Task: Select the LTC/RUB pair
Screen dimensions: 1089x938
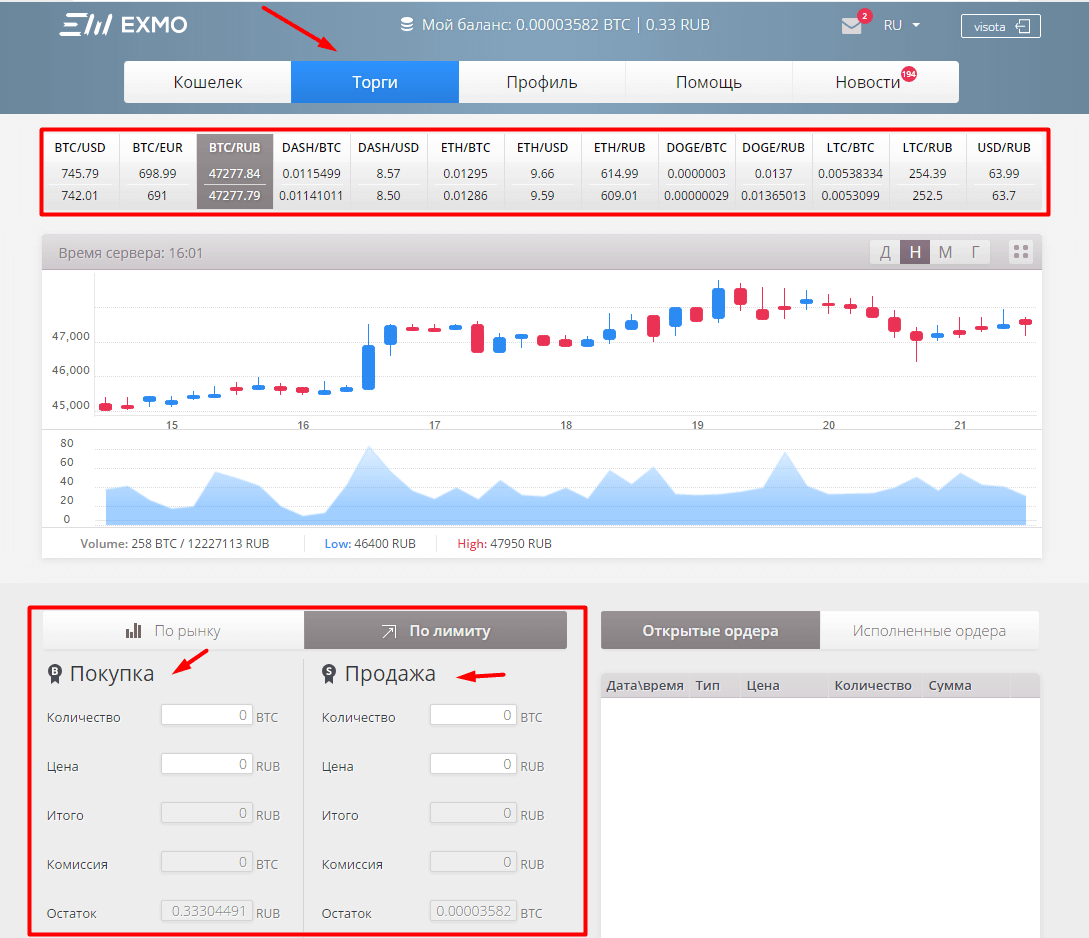Action: [927, 171]
